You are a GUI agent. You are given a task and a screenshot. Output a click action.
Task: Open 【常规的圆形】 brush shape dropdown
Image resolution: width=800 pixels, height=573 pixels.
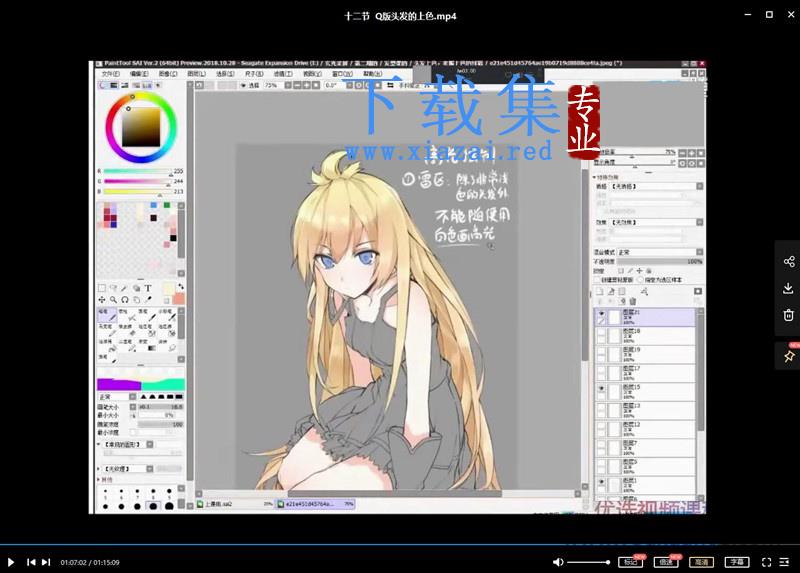click(x=126, y=444)
